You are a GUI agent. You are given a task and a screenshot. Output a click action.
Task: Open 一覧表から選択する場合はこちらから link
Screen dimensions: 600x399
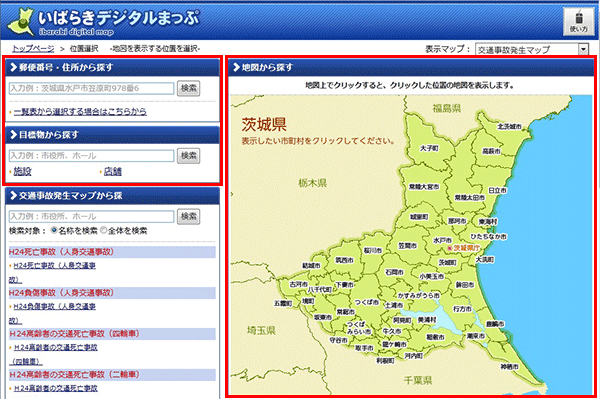coord(80,111)
